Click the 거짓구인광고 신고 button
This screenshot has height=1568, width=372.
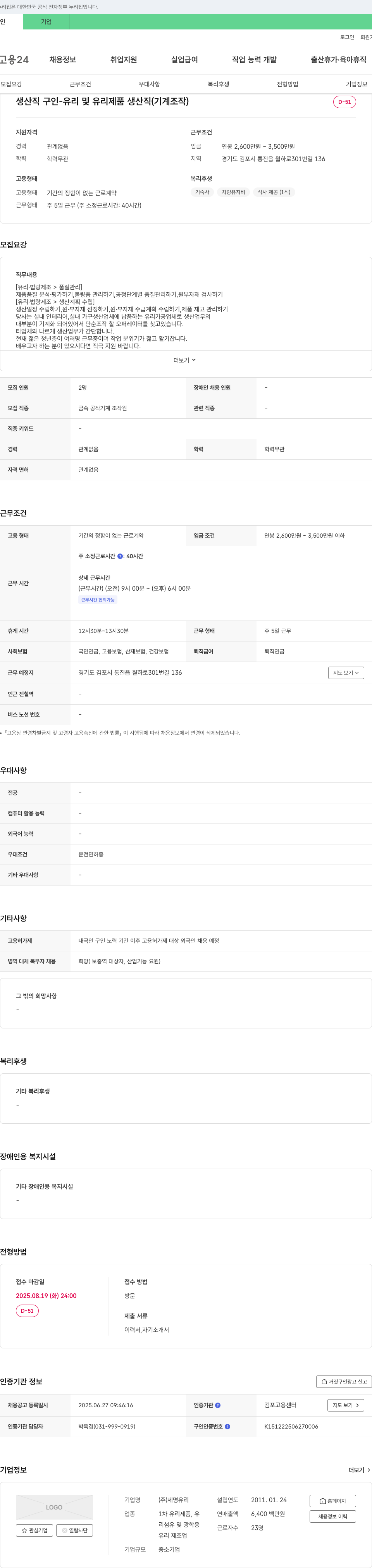point(344,1382)
